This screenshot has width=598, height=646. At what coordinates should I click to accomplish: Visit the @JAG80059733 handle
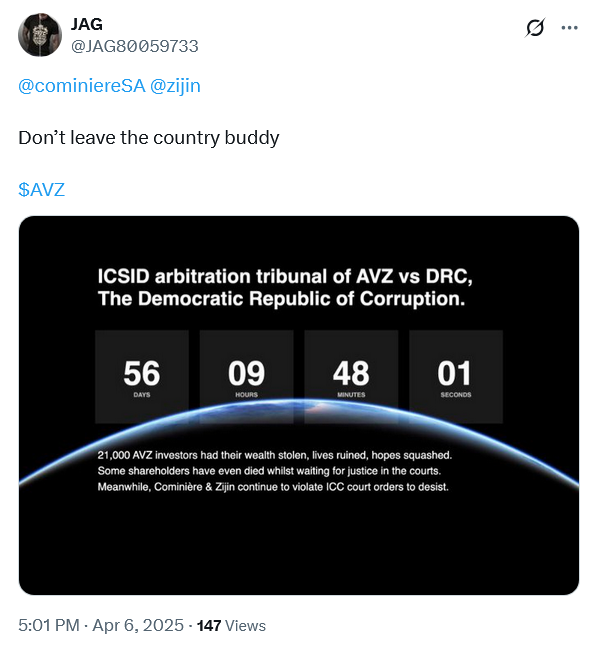point(135,46)
